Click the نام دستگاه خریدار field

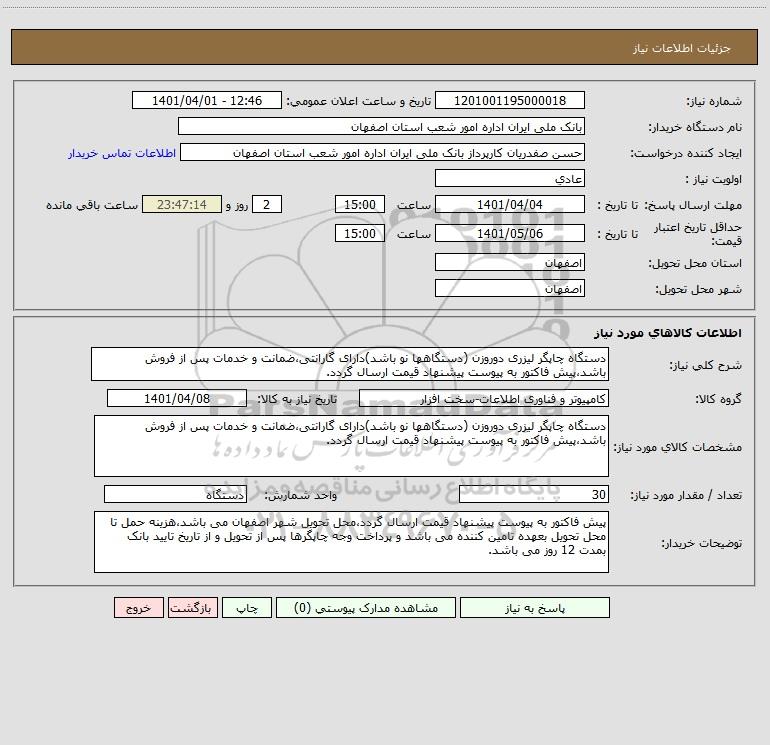pos(381,127)
